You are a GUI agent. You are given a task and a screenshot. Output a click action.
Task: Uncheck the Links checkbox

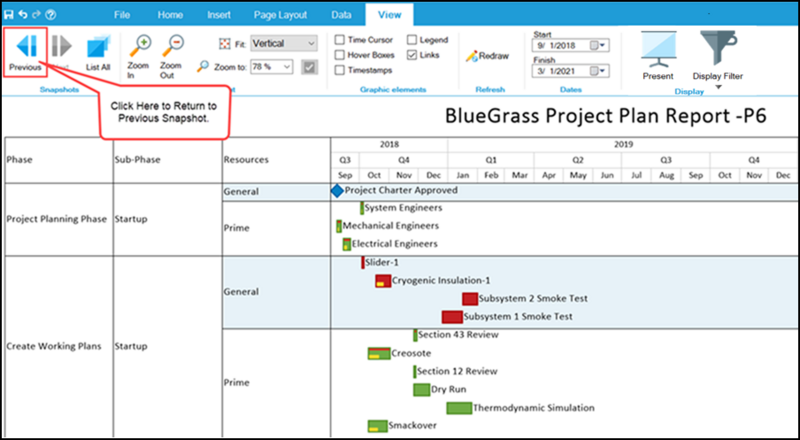(412, 55)
